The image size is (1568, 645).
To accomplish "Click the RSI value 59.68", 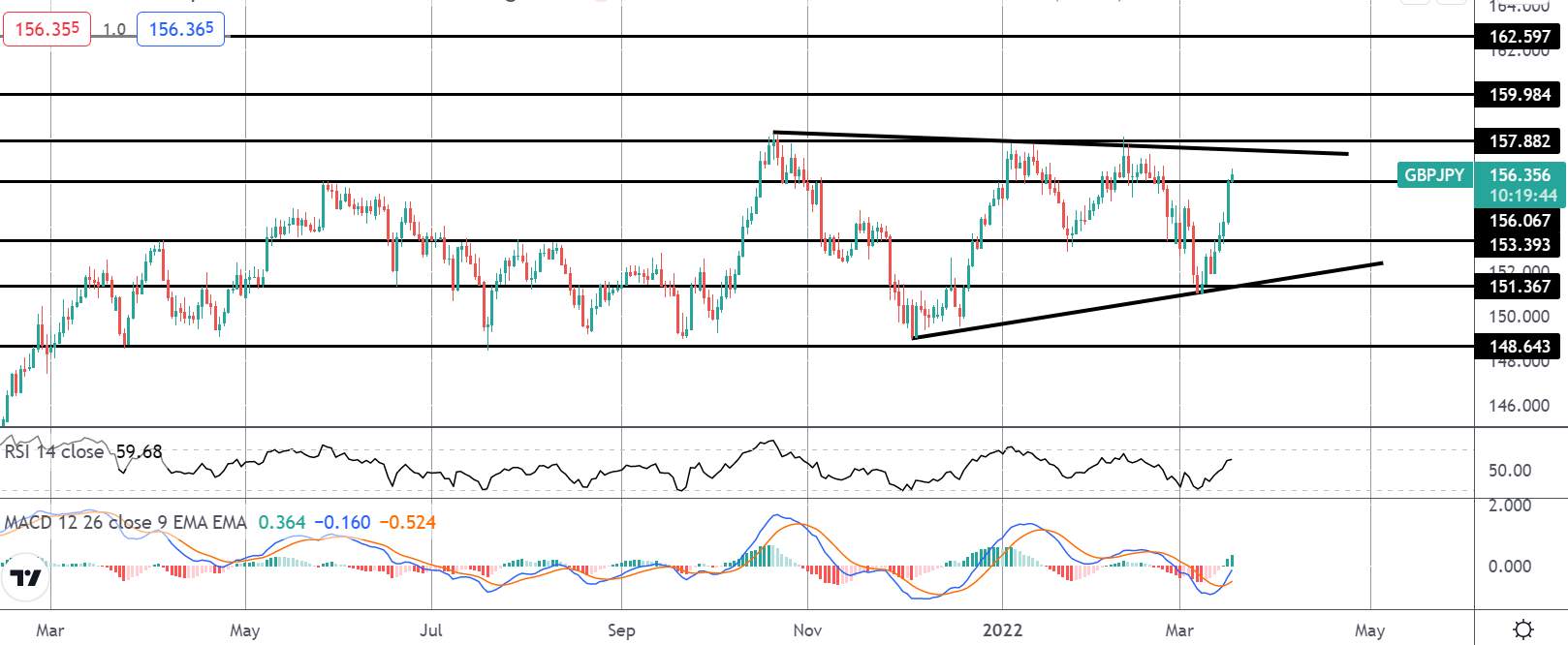I will (x=139, y=451).
